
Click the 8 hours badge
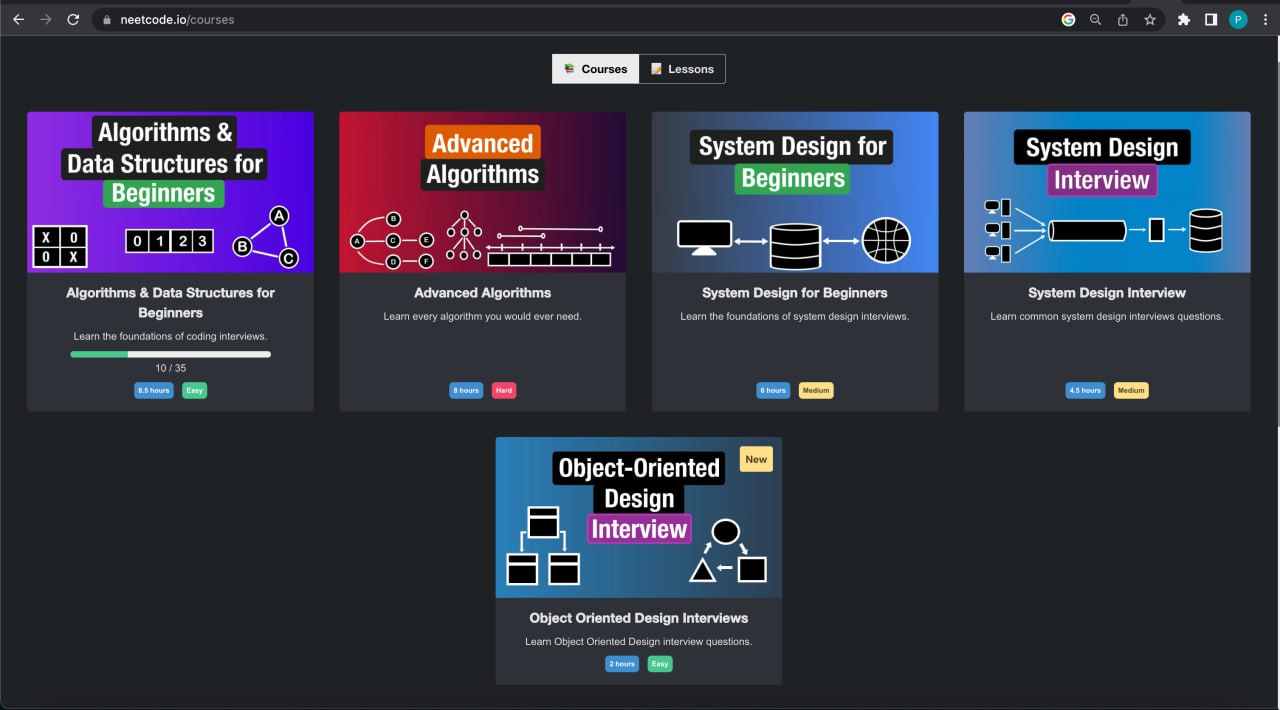click(x=466, y=390)
